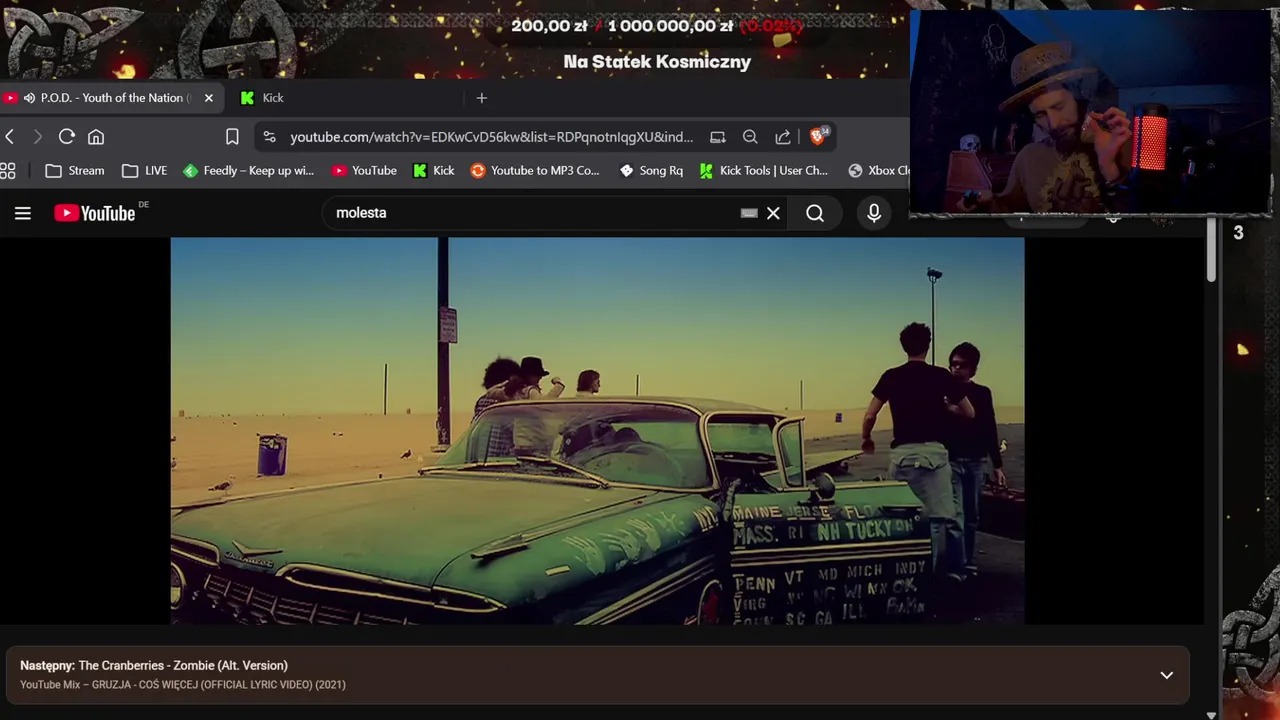Click the YouTube Mix GRUZJA playlist title

(183, 685)
